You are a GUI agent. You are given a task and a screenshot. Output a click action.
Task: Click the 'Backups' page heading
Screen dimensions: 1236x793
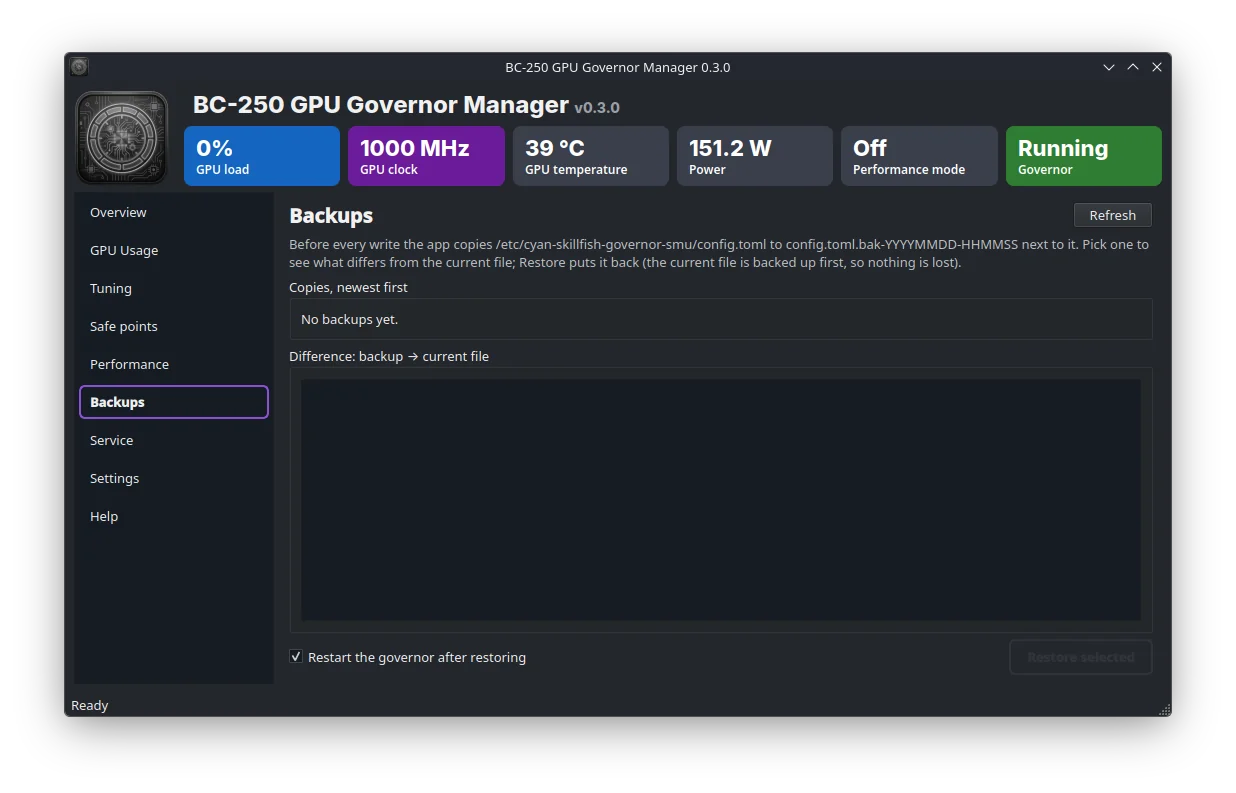pos(331,215)
